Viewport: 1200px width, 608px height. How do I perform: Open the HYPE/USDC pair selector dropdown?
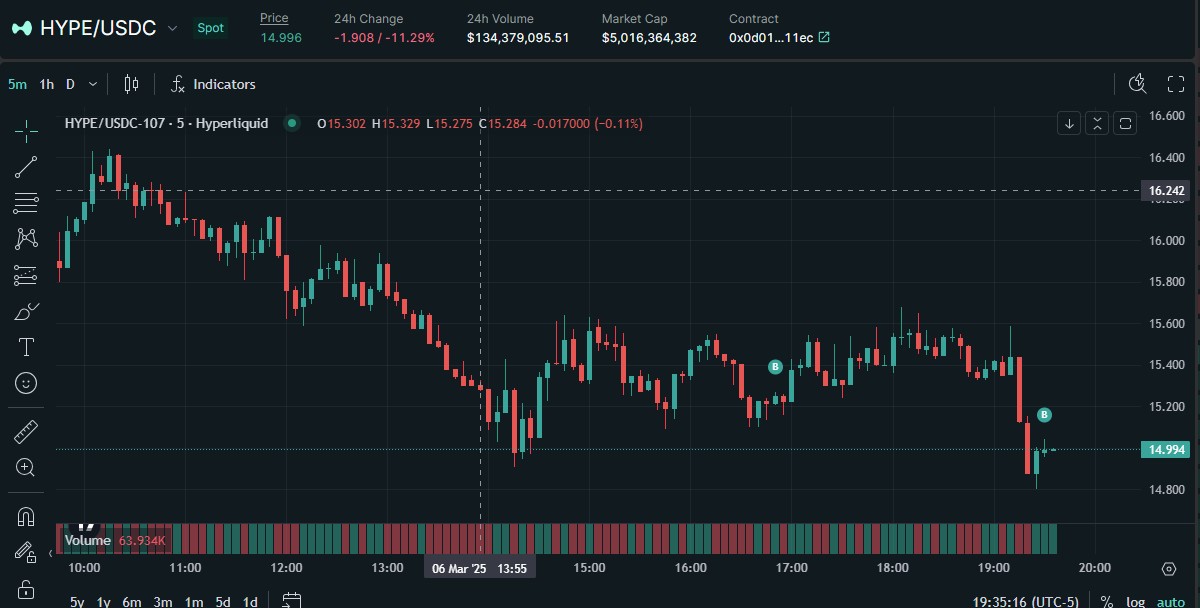(95, 28)
